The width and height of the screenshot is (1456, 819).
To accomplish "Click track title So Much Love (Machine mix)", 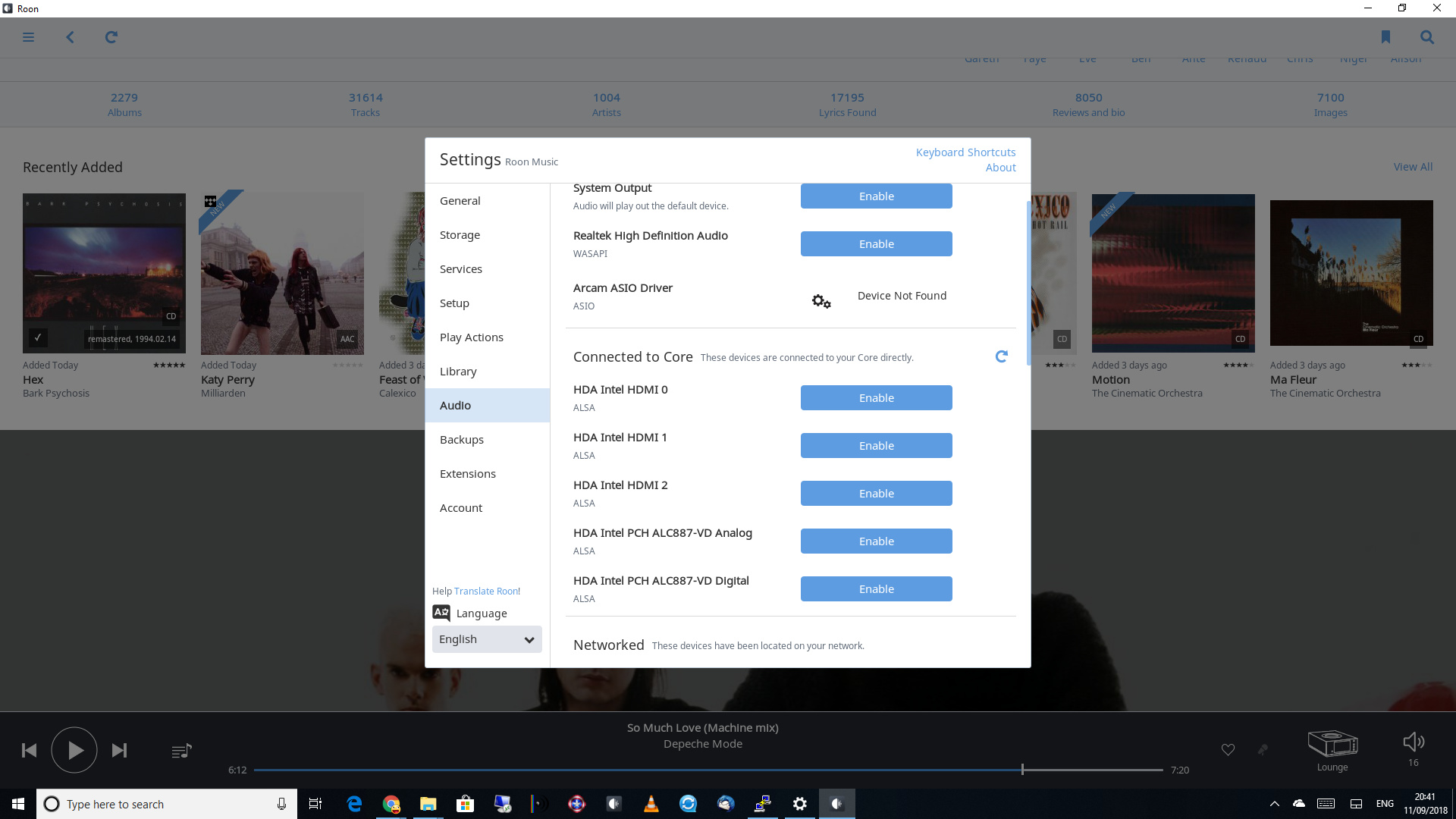I will click(x=702, y=728).
